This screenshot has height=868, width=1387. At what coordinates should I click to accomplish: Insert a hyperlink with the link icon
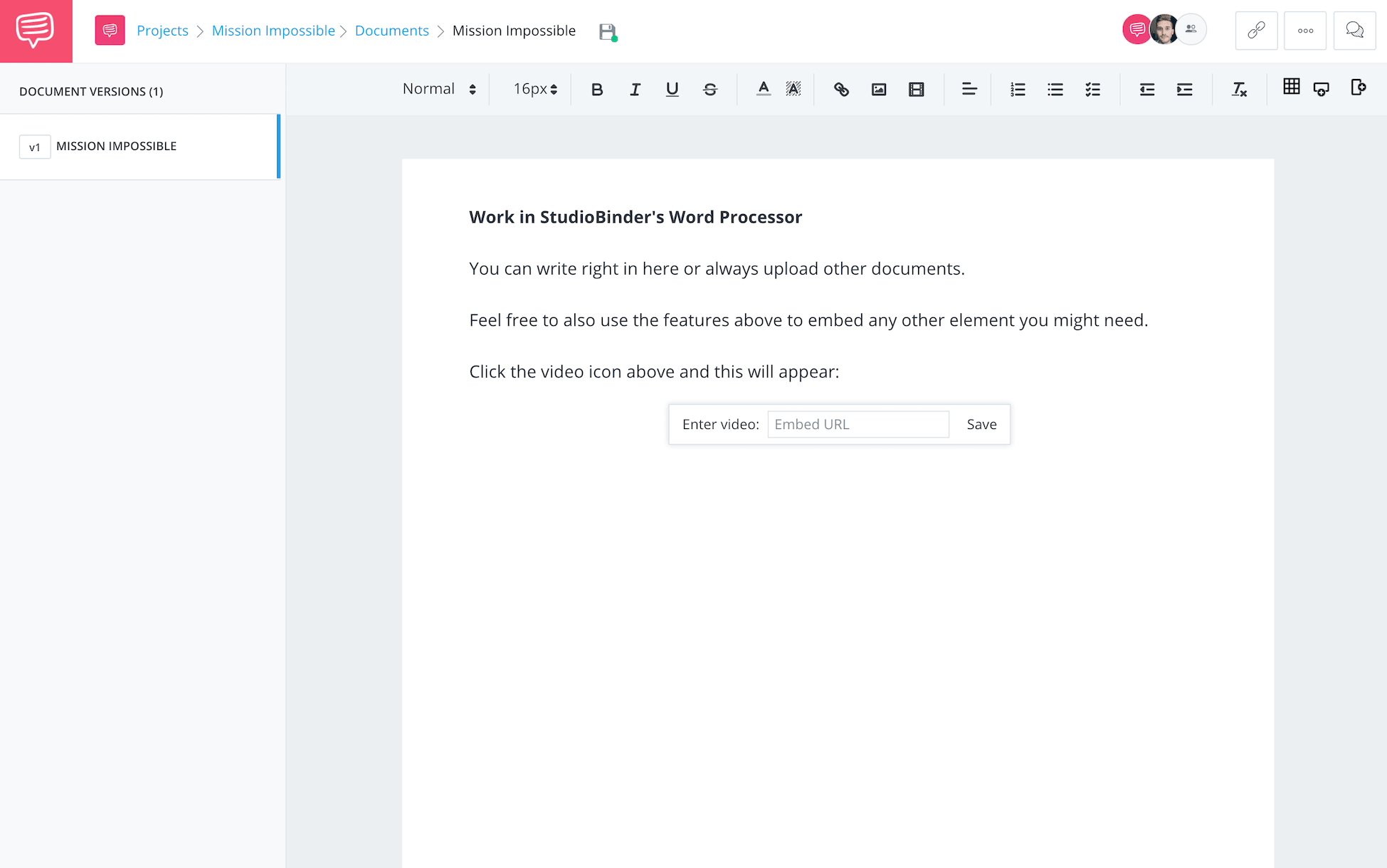coord(841,89)
